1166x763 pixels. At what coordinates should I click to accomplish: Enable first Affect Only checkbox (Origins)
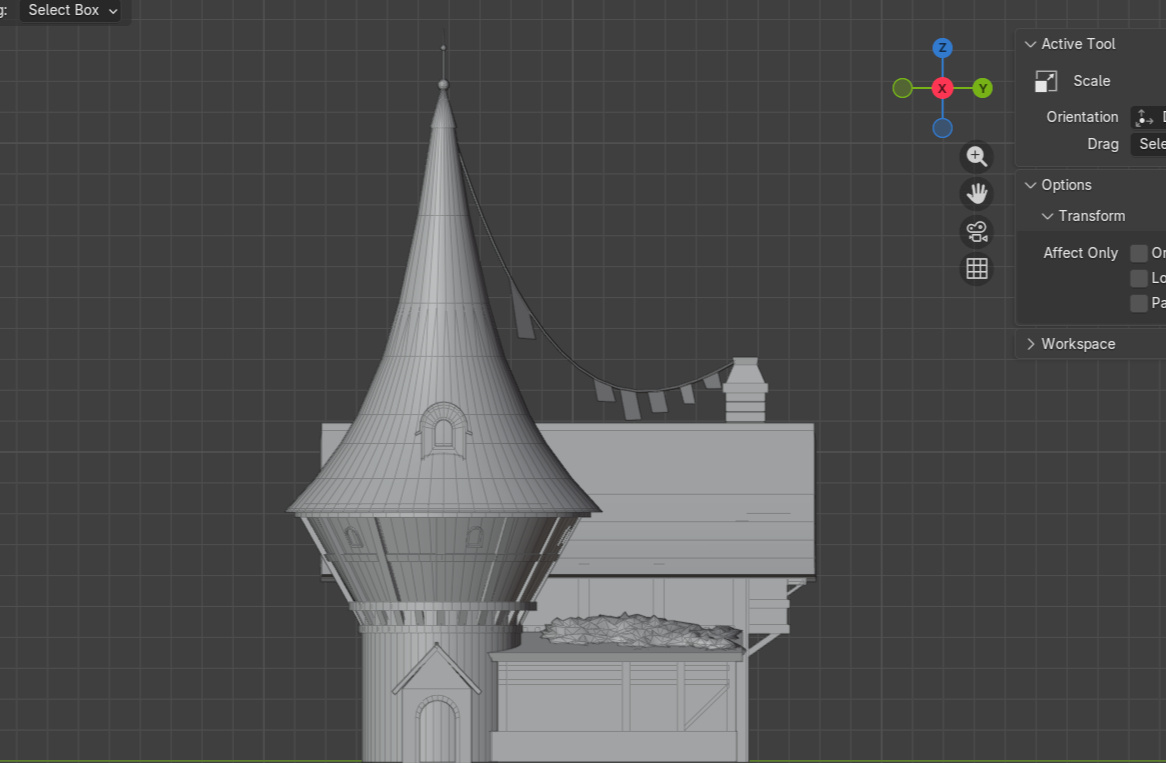1139,253
